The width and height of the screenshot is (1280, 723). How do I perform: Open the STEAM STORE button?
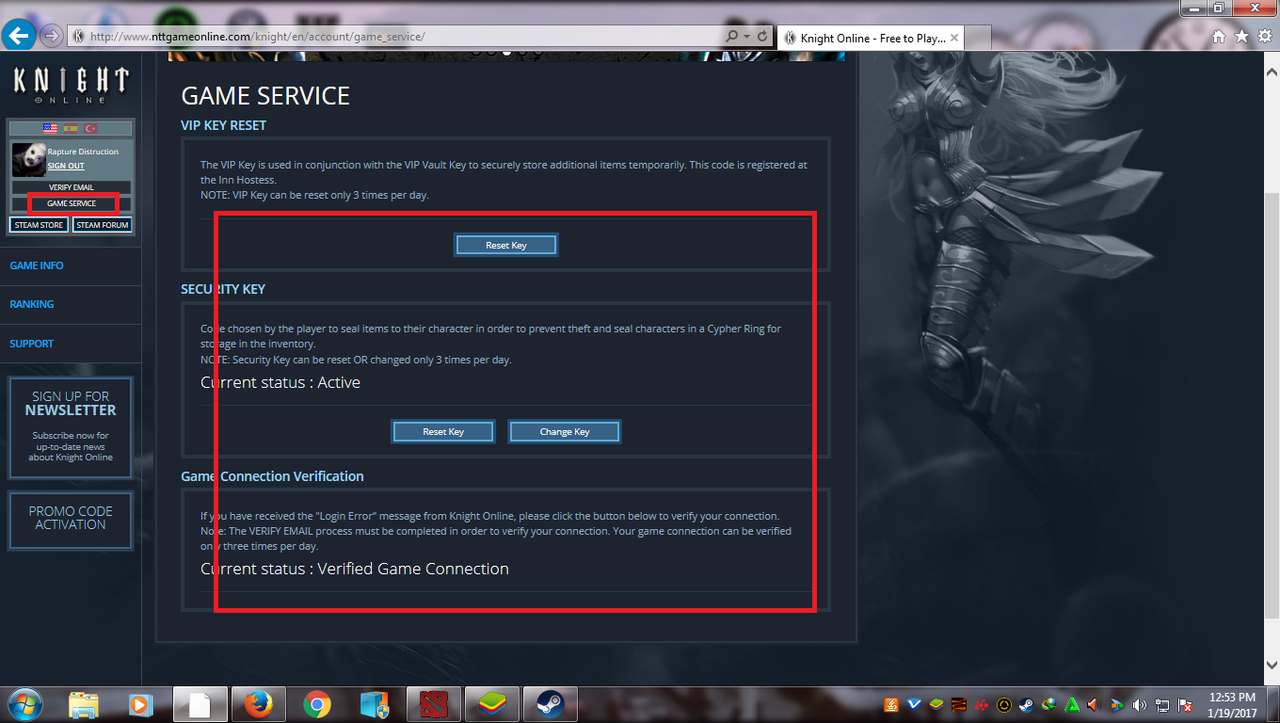[39, 225]
